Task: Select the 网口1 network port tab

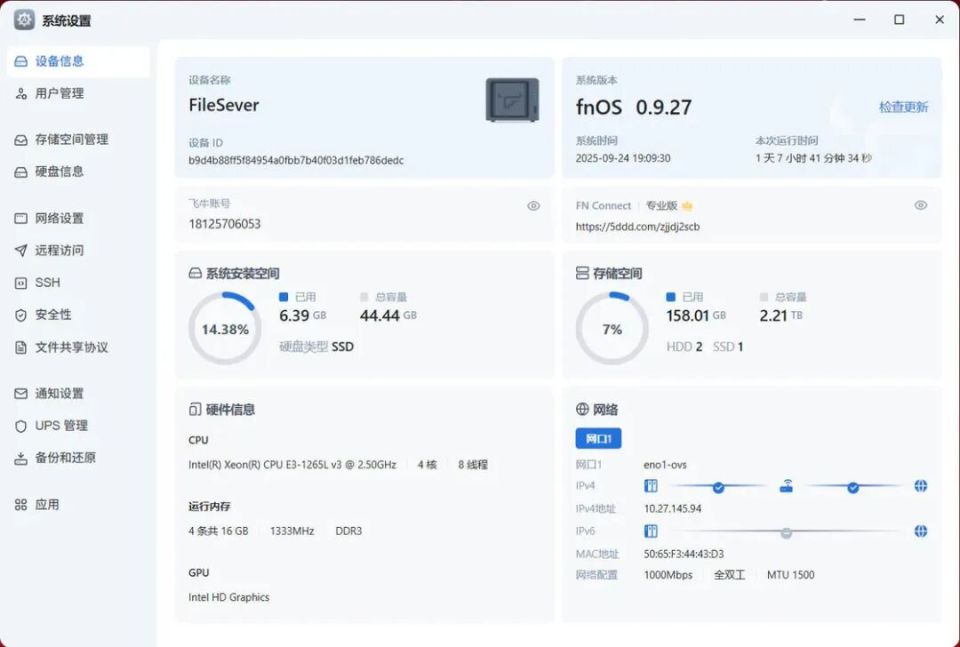Action: pos(598,438)
